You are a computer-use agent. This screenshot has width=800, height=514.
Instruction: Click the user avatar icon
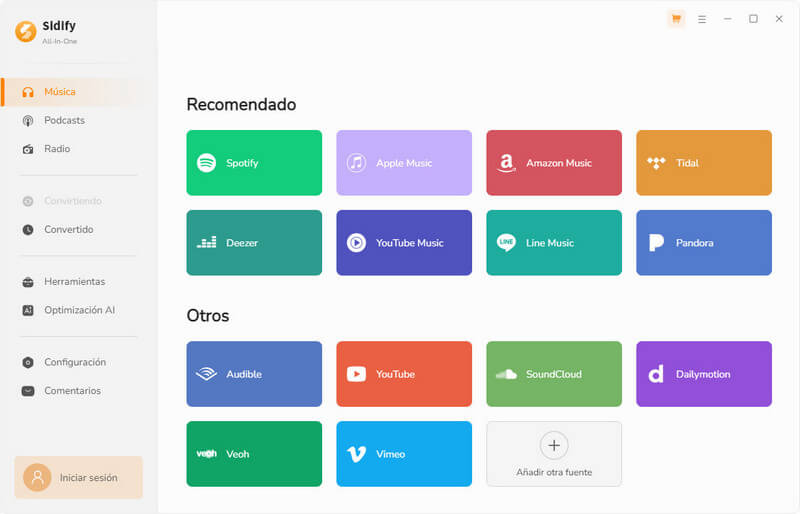(37, 477)
